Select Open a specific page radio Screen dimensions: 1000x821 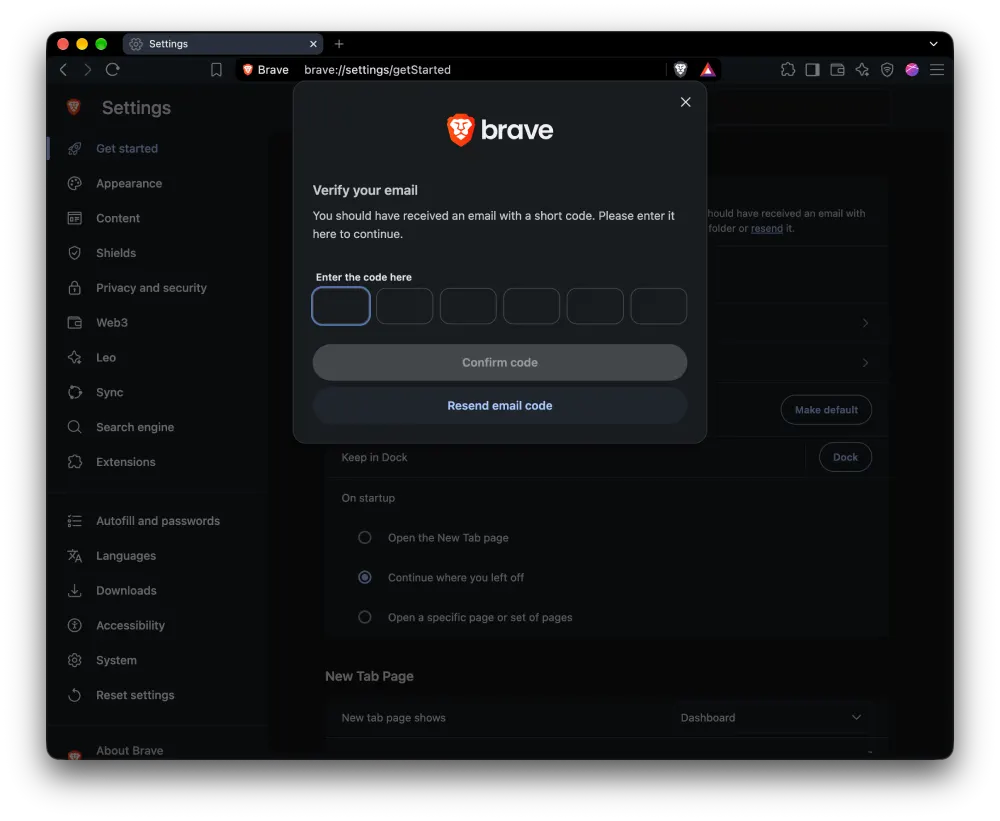365,617
